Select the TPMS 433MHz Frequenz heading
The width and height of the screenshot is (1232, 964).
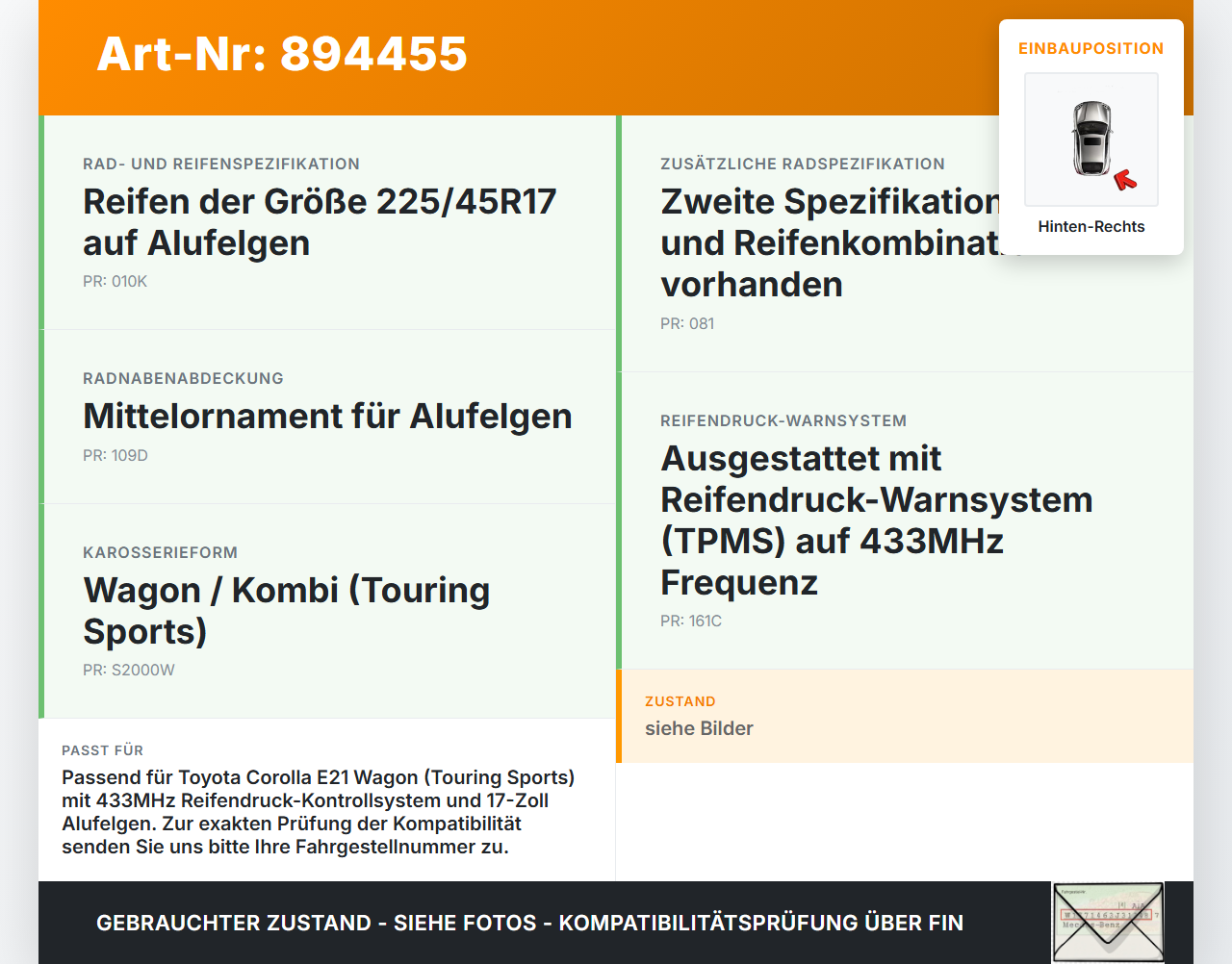877,520
